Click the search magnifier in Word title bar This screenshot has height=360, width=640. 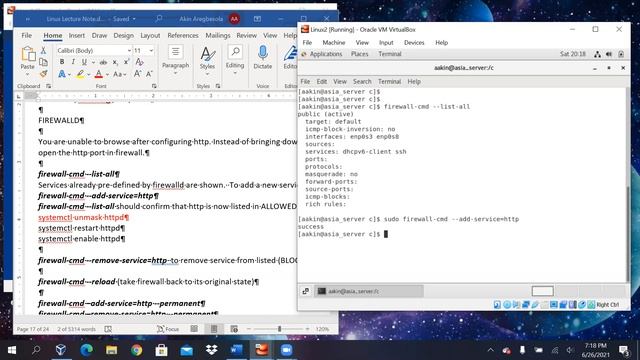[x=159, y=19]
